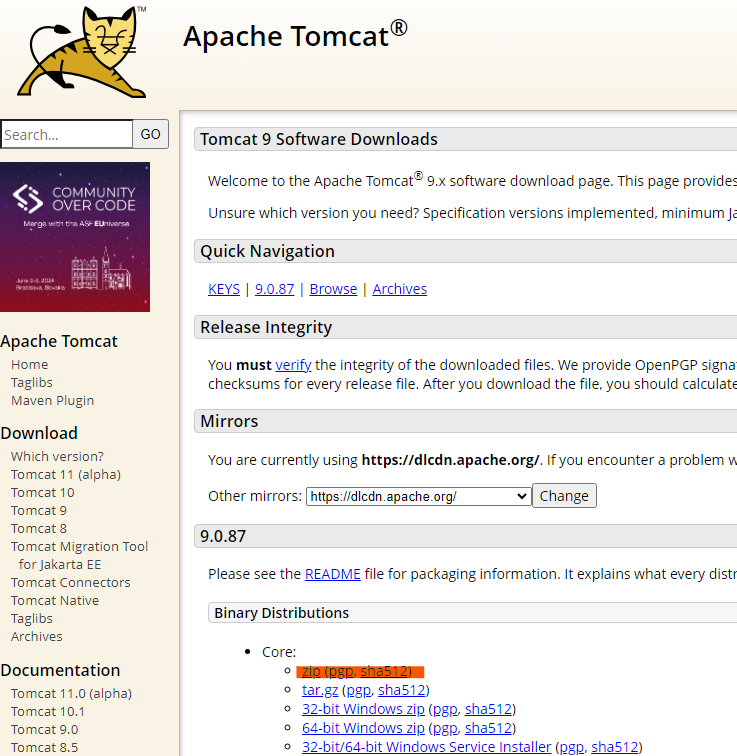Click the Quick Navigation heading
The image size is (737, 756).
click(267, 251)
